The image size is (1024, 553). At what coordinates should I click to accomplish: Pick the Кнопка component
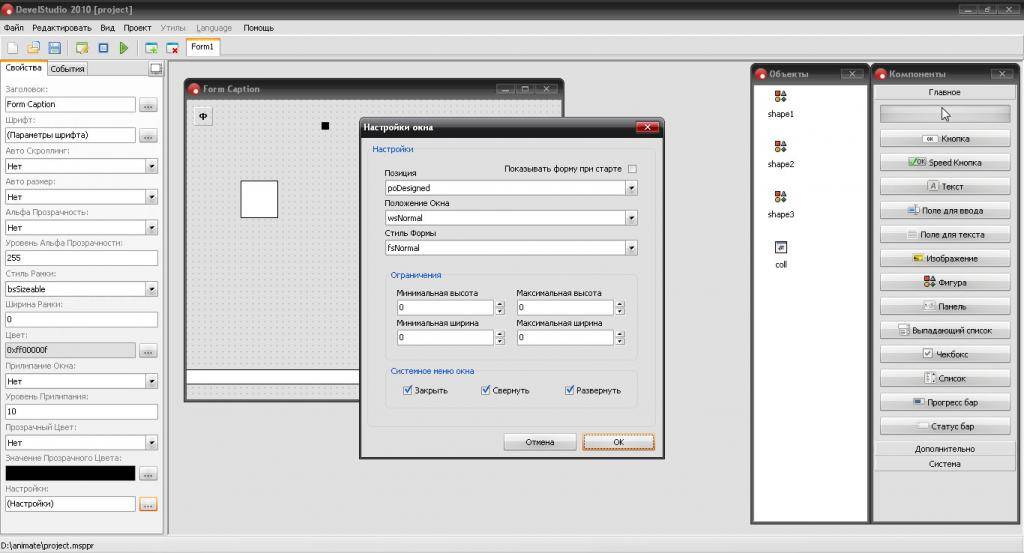point(945,138)
